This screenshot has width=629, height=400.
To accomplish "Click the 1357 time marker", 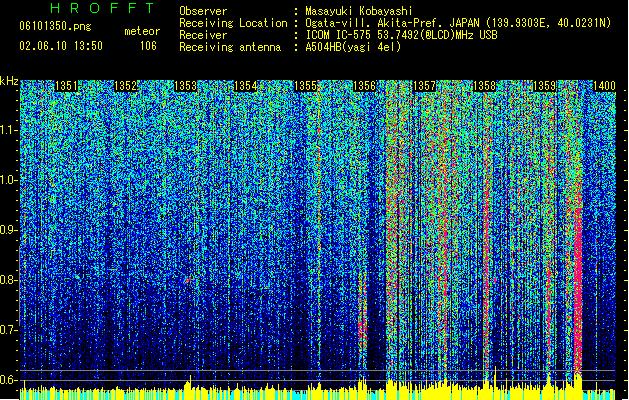I will pyautogui.click(x=424, y=86).
